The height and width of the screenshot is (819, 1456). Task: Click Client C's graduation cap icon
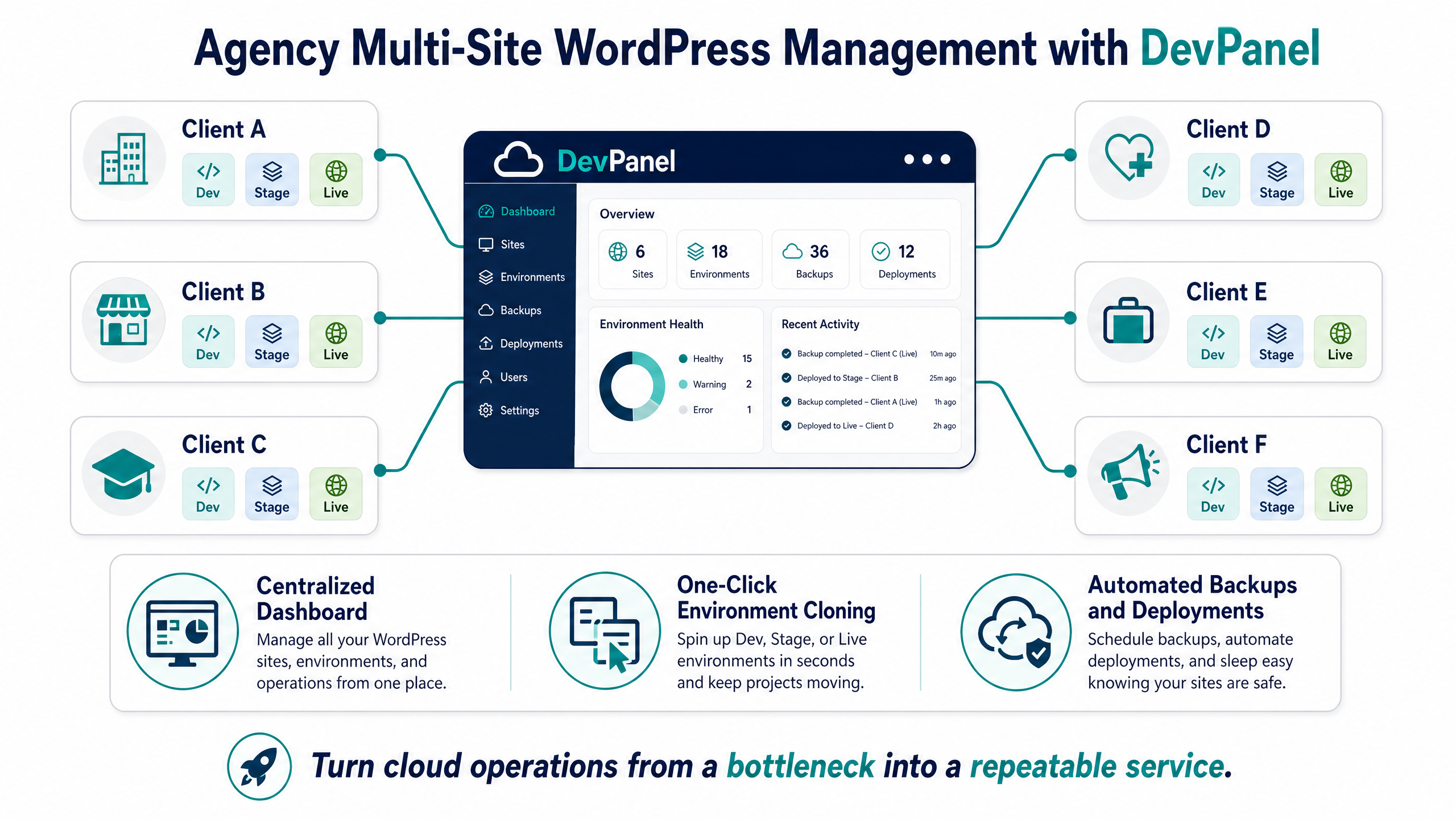click(124, 473)
